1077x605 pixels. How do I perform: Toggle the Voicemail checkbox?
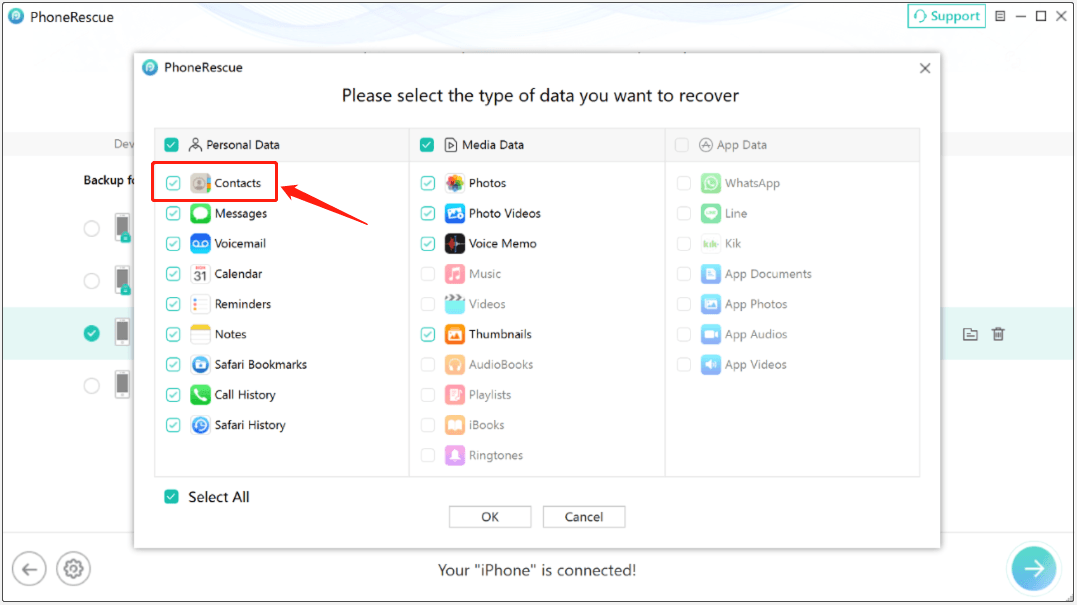[173, 244]
